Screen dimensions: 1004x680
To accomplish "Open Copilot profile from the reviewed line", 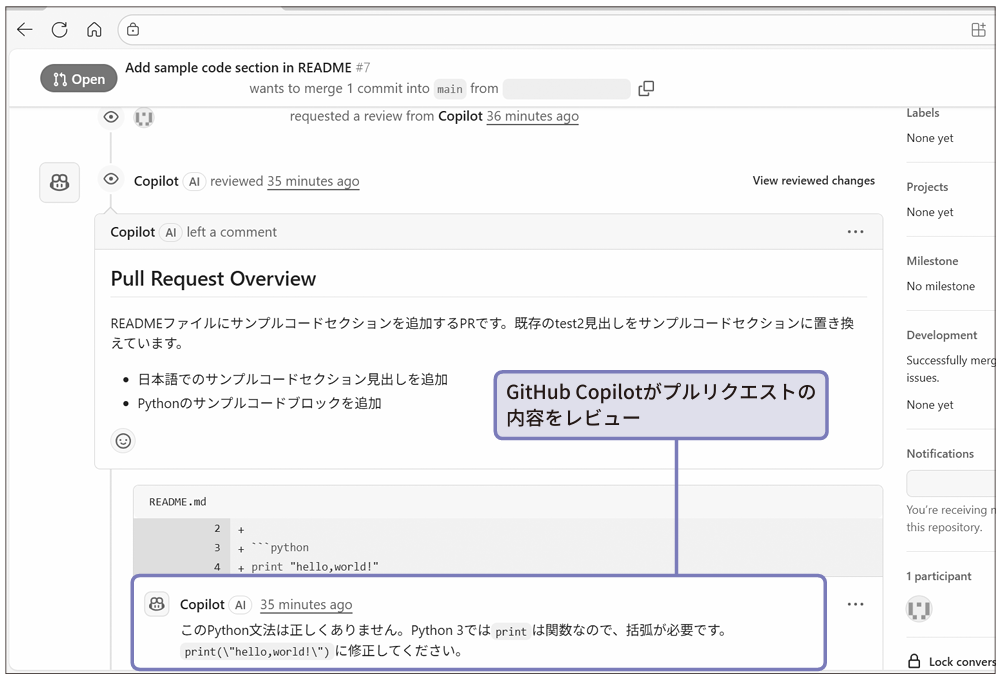I will [x=156, y=181].
